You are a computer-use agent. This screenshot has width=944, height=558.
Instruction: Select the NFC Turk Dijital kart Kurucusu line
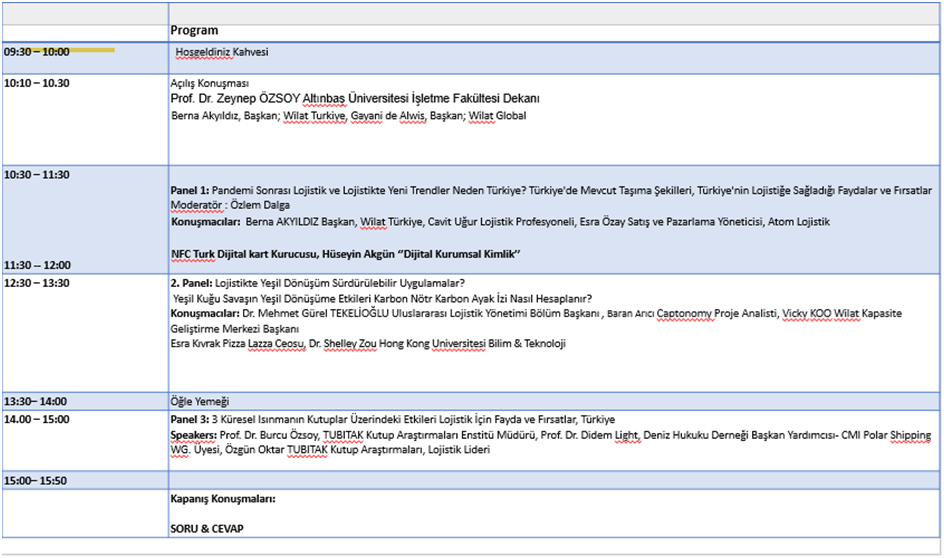pyautogui.click(x=346, y=255)
